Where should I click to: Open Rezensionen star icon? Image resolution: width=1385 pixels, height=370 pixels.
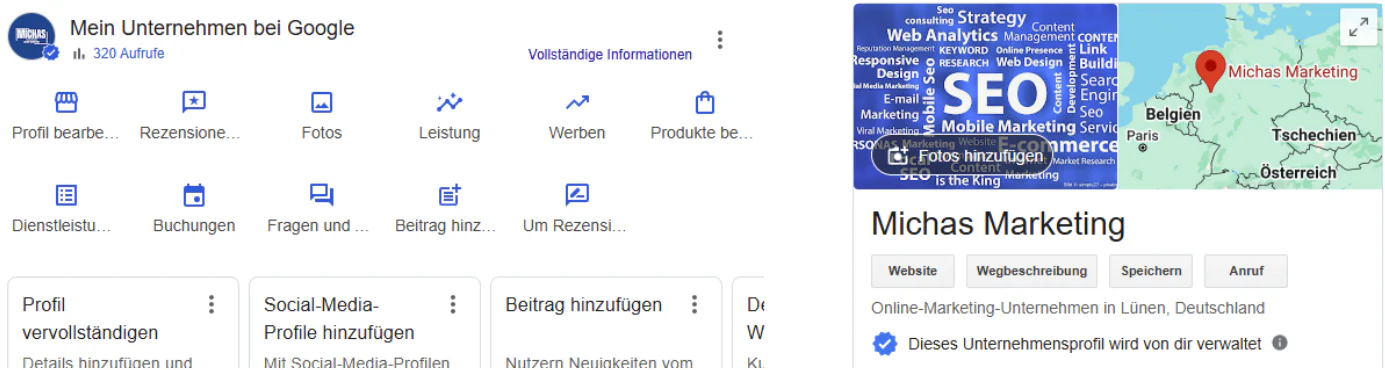pyautogui.click(x=193, y=102)
